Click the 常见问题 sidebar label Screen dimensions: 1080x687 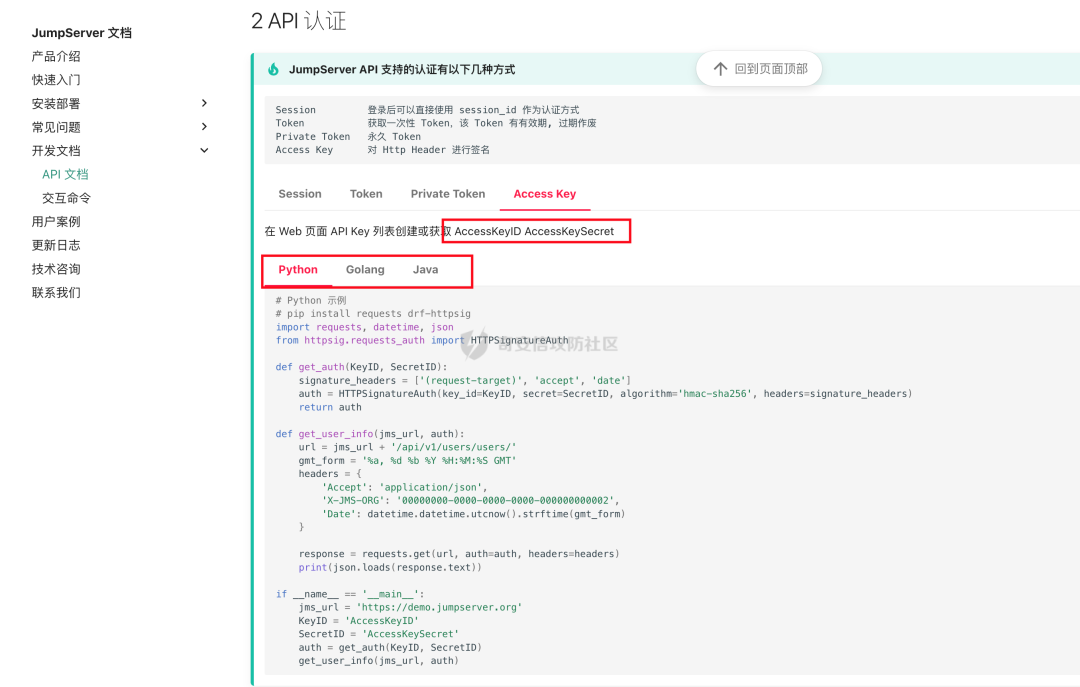56,127
